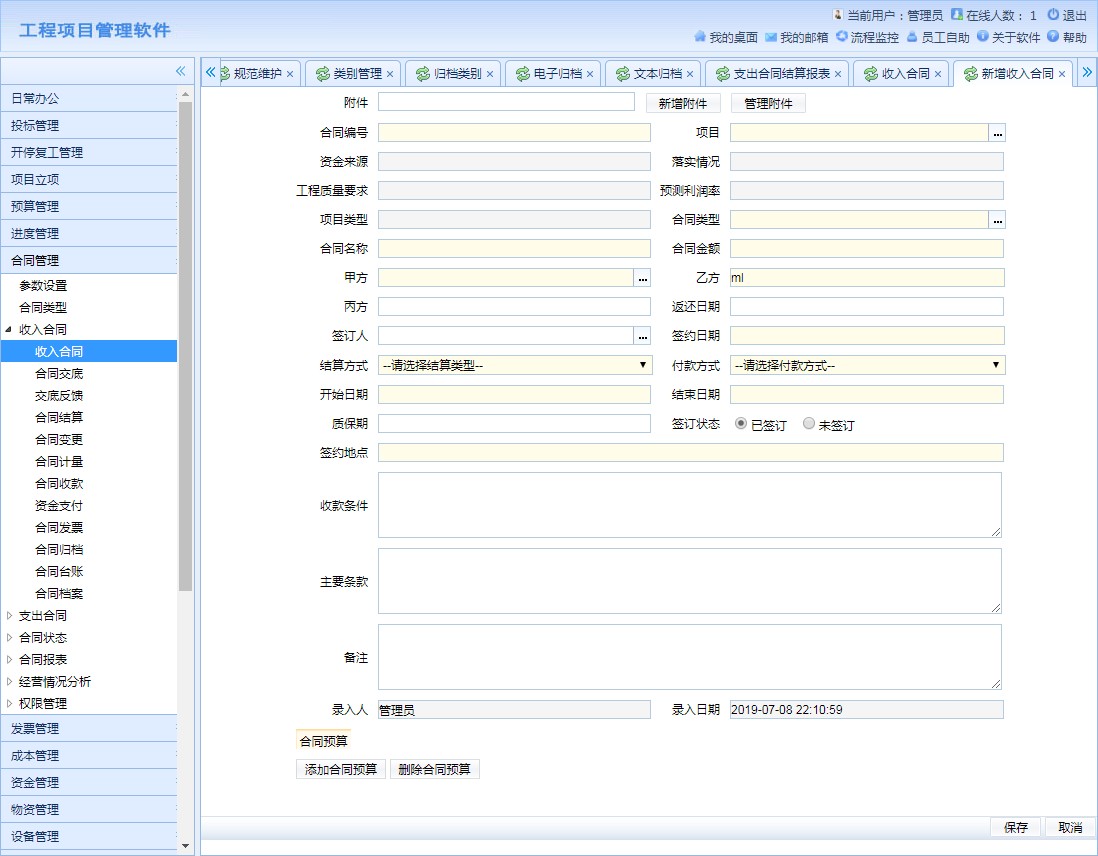Open the 投标管理 sidebar menu
Screen dimensions: 1098x856
89,126
